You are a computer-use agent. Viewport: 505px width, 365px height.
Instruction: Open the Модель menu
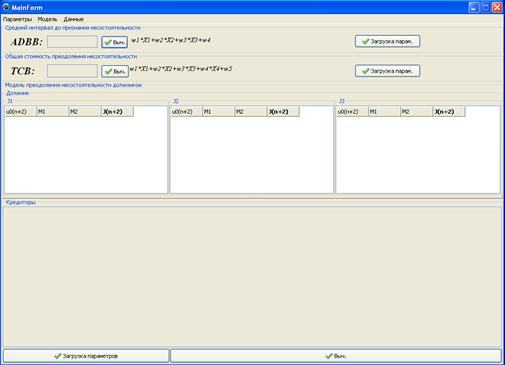47,19
